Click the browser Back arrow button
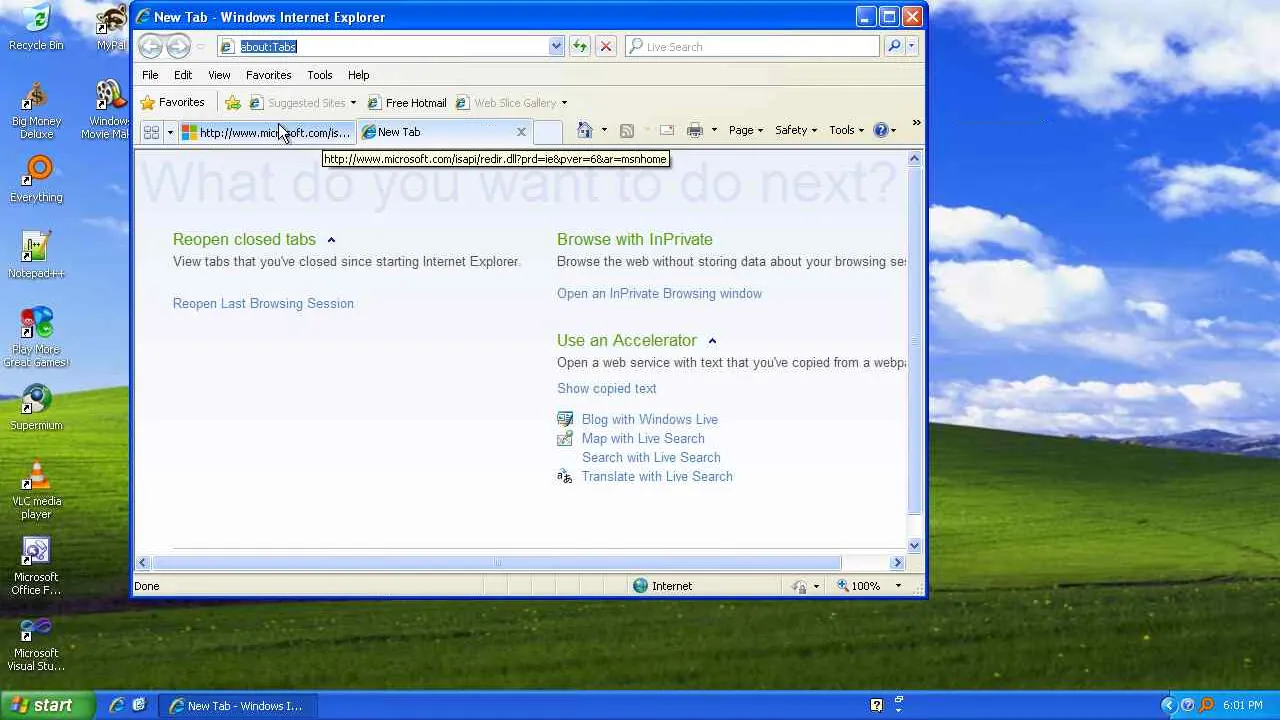 pyautogui.click(x=150, y=46)
